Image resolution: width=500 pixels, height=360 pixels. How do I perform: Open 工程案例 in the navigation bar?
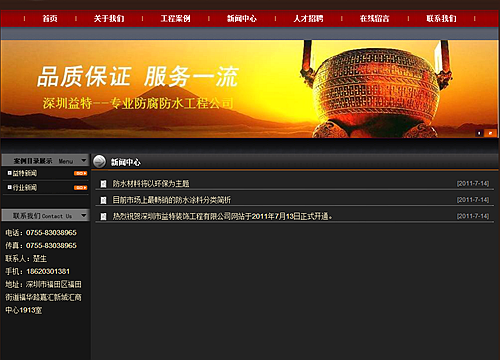click(175, 18)
